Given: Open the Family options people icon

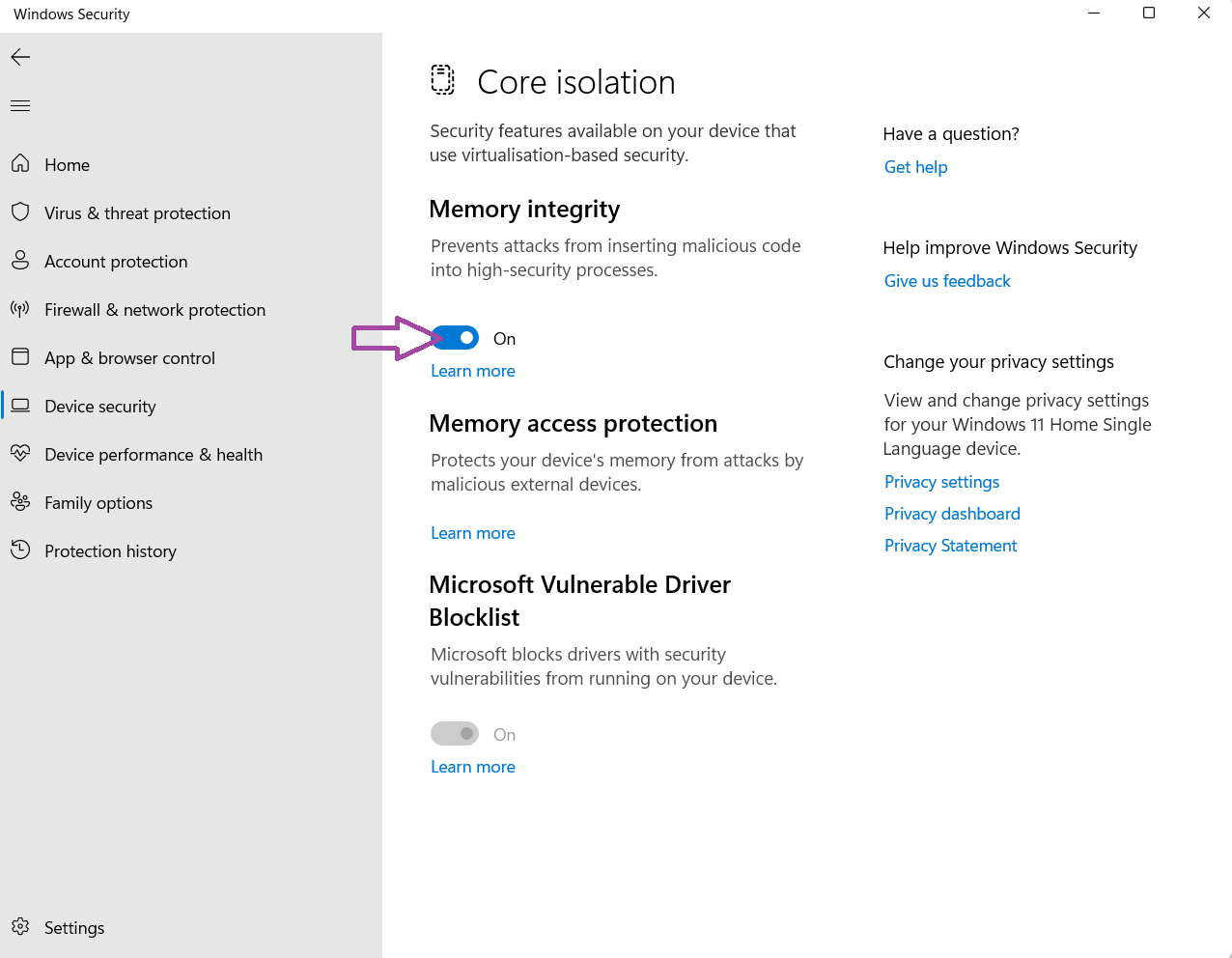Looking at the screenshot, I should point(20,502).
